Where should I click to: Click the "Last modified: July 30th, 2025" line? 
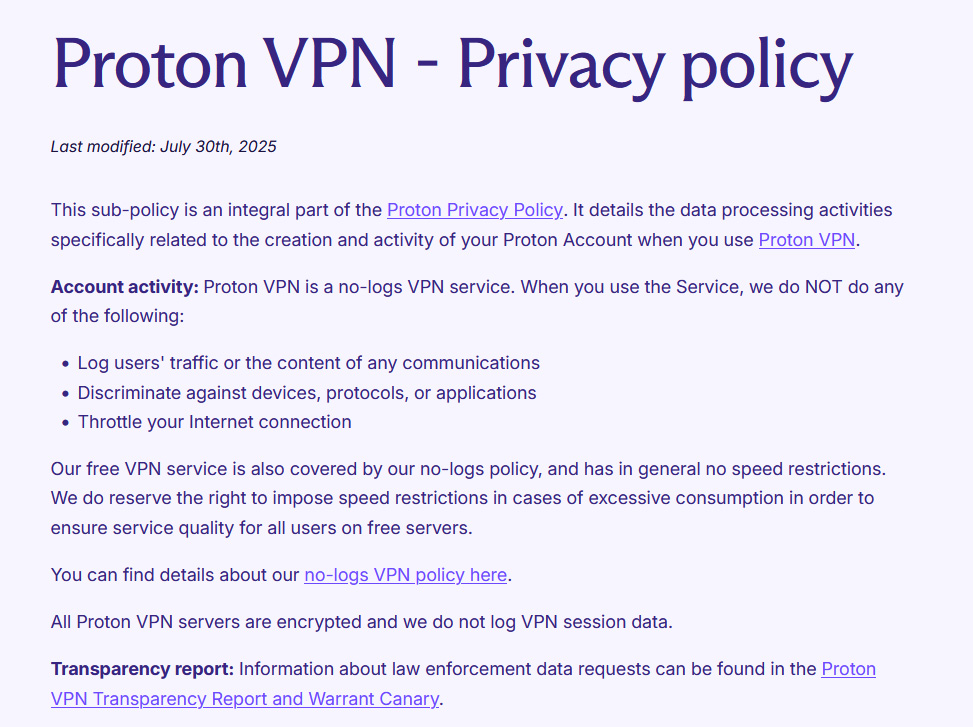pyautogui.click(x=164, y=147)
